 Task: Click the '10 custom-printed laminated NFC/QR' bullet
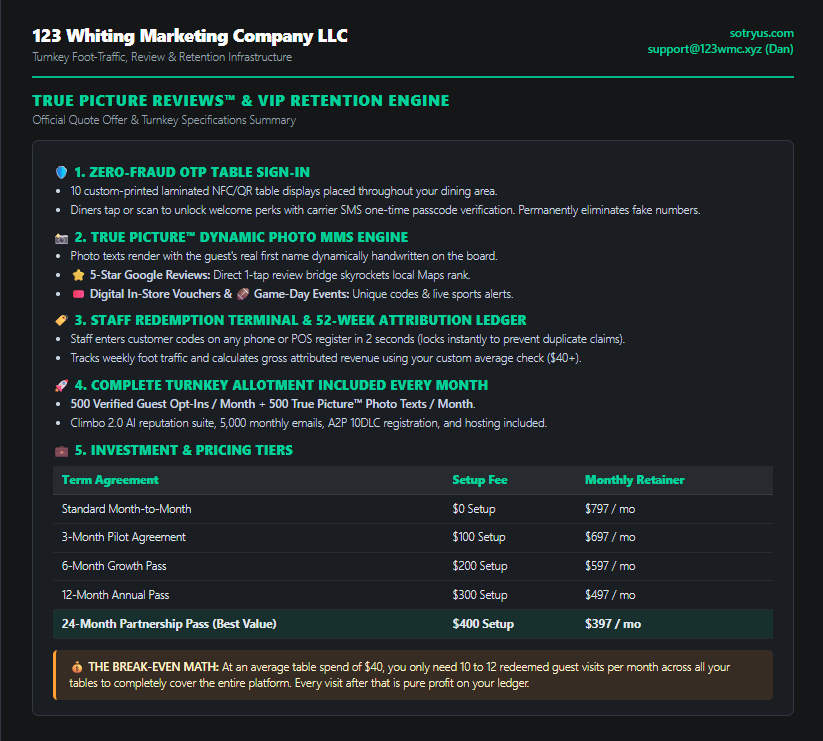pos(284,191)
